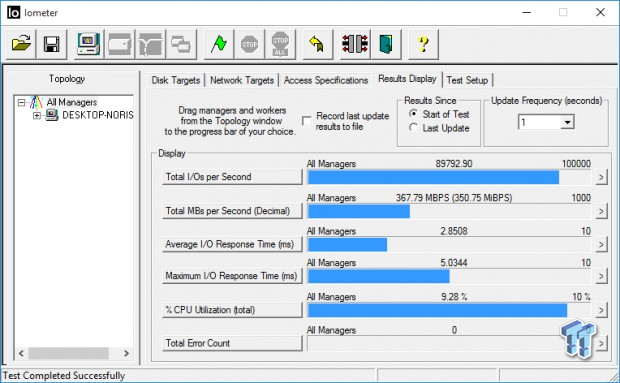Open details arrow for CPU Utilization
620x383 pixels.
[x=601, y=310]
